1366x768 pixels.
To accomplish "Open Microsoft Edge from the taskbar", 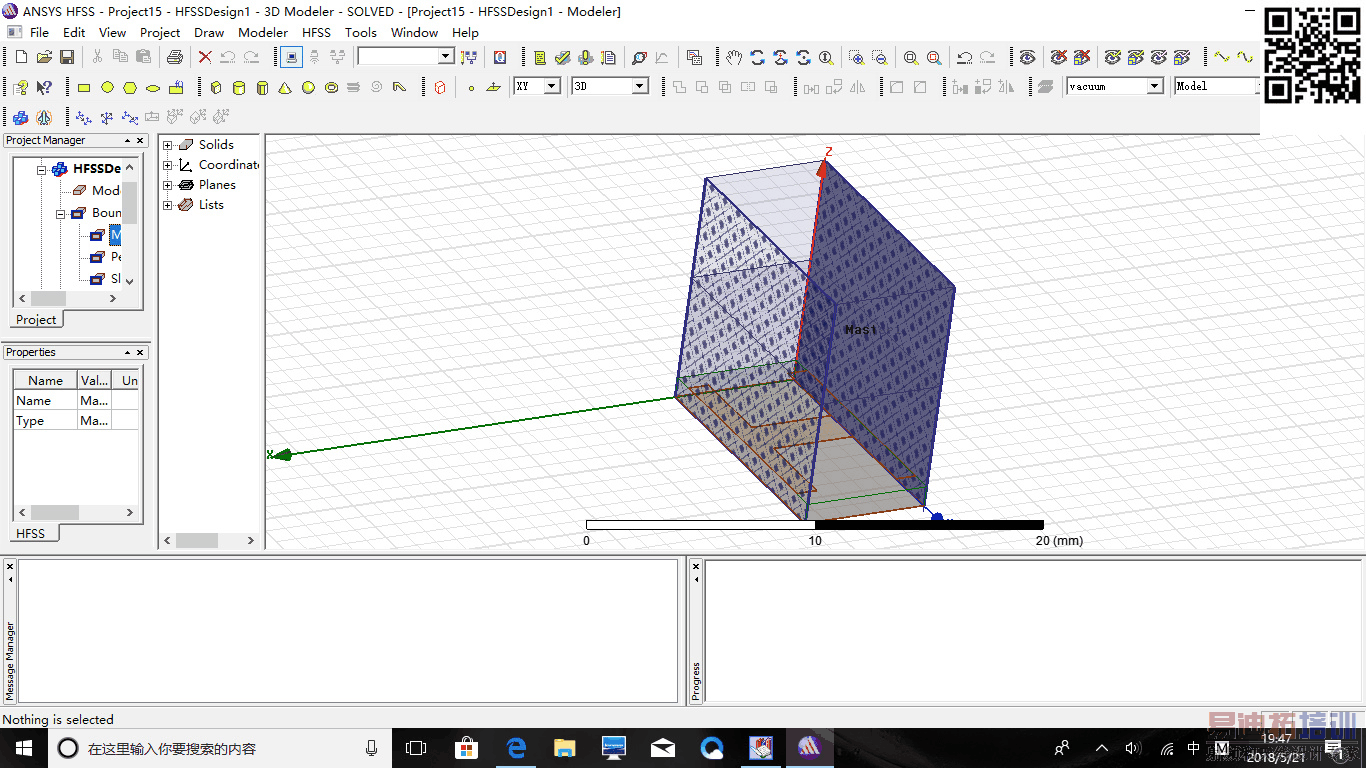I will pos(516,748).
